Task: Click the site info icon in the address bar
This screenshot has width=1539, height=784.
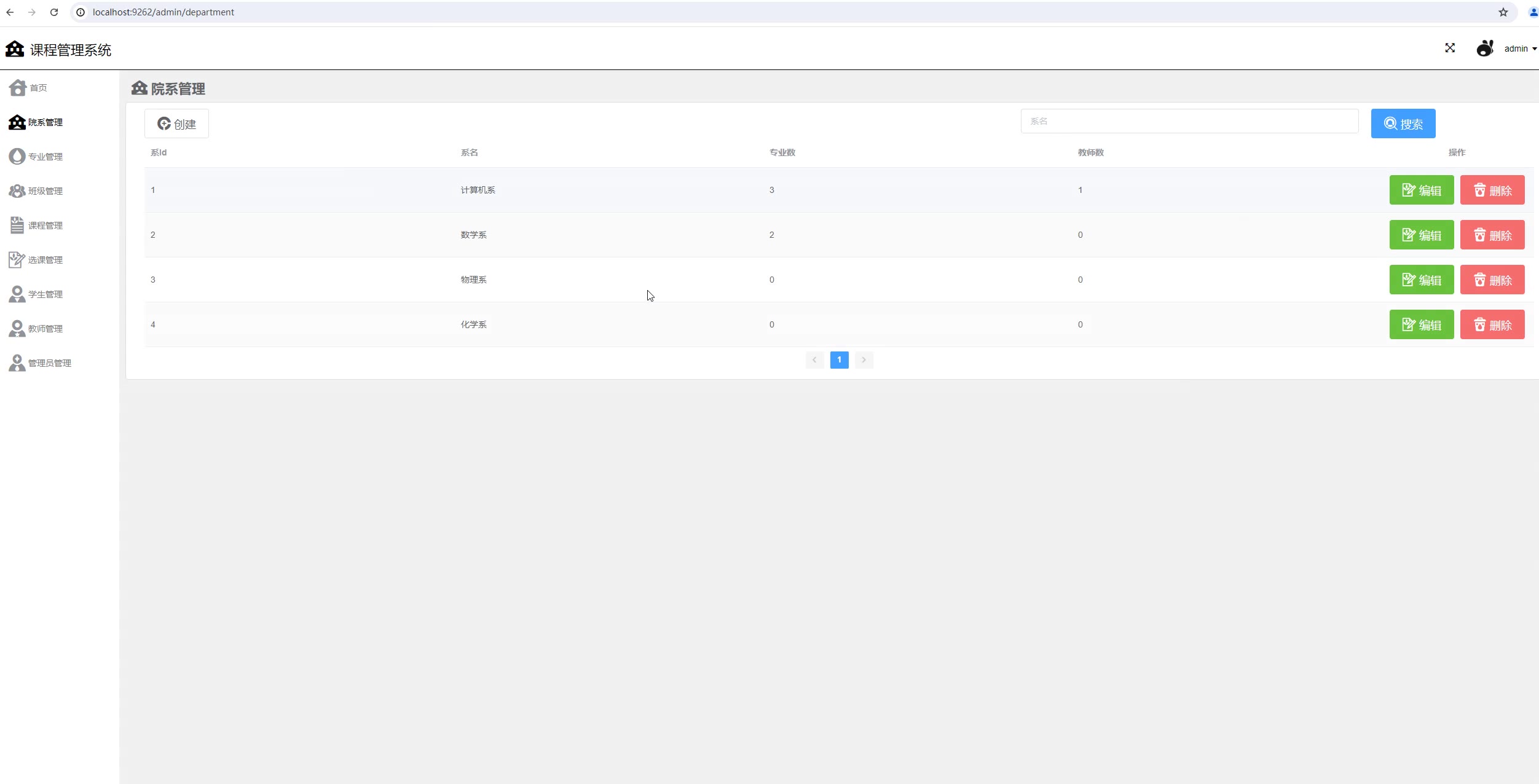Action: tap(81, 12)
